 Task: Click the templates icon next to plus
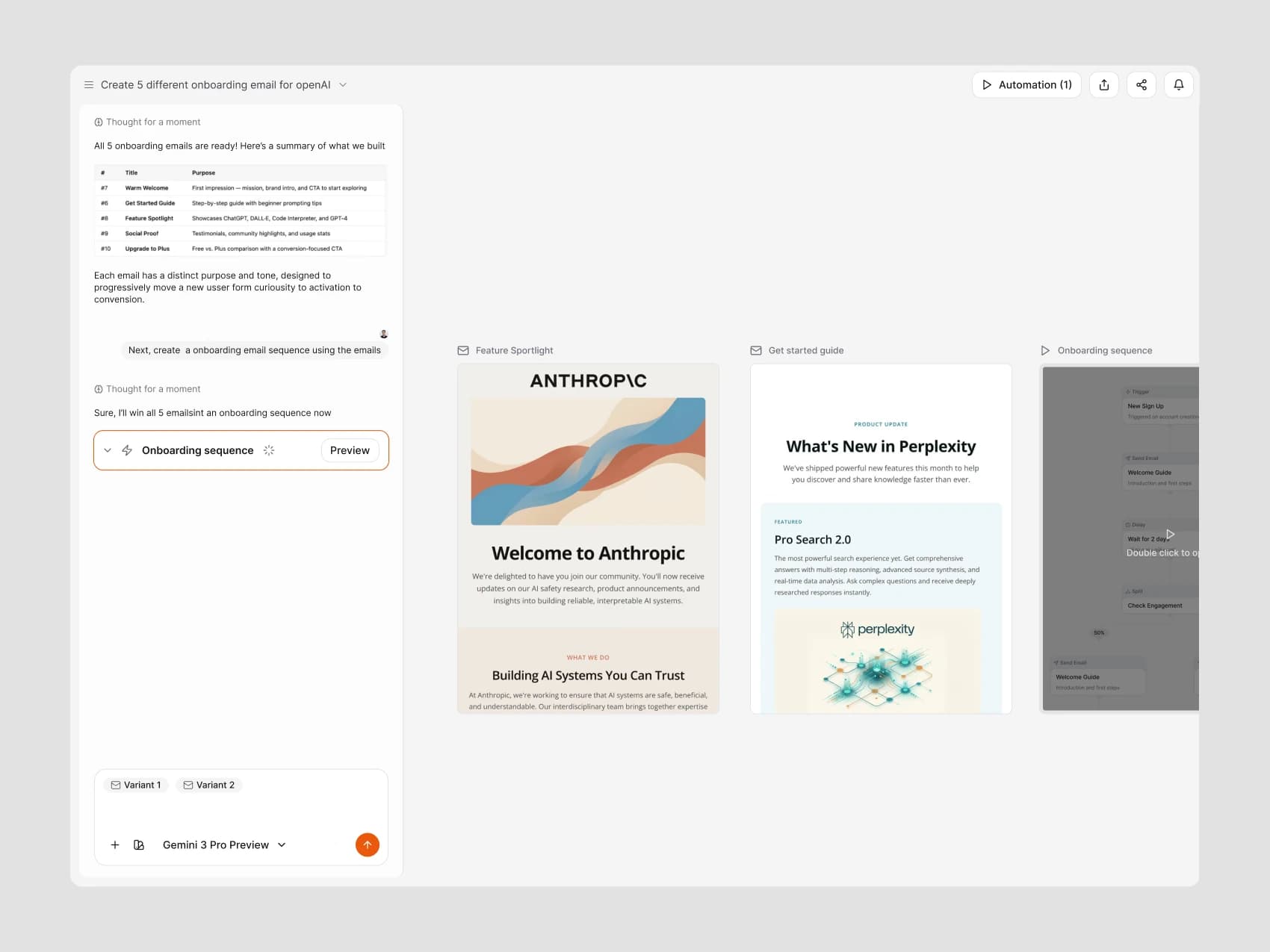pyautogui.click(x=139, y=844)
